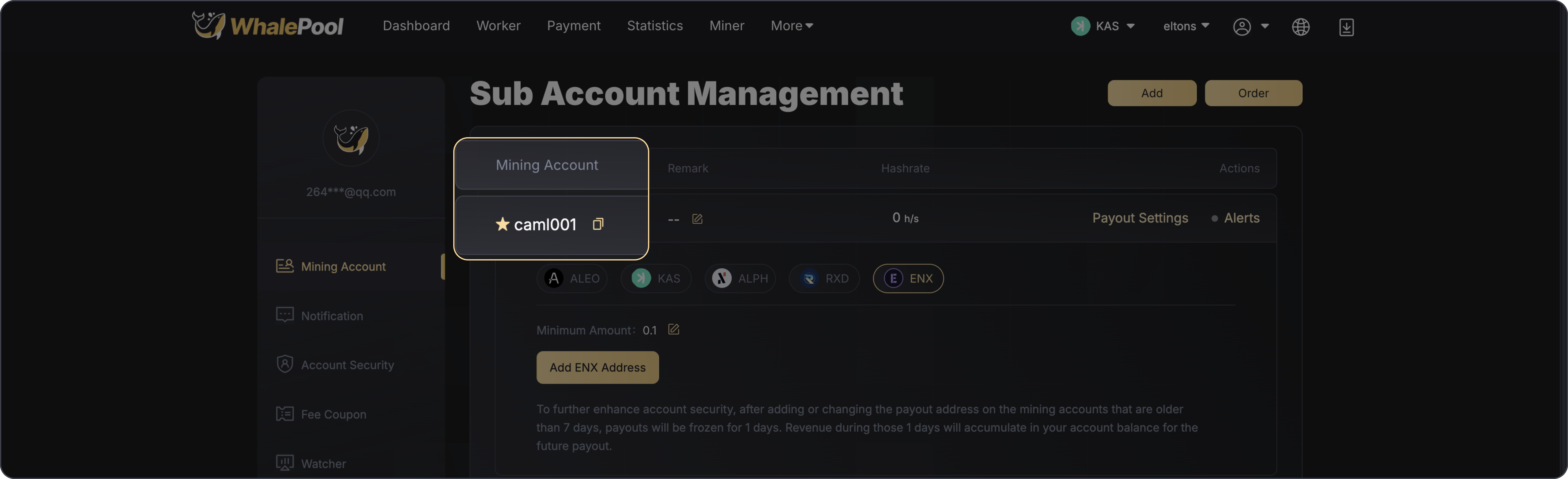Image resolution: width=1568 pixels, height=479 pixels.
Task: Click the WhalePool logo
Action: tap(268, 25)
